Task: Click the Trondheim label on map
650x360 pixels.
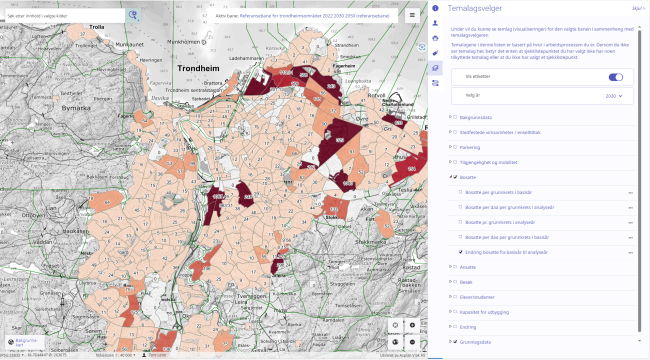Action: pyautogui.click(x=199, y=68)
